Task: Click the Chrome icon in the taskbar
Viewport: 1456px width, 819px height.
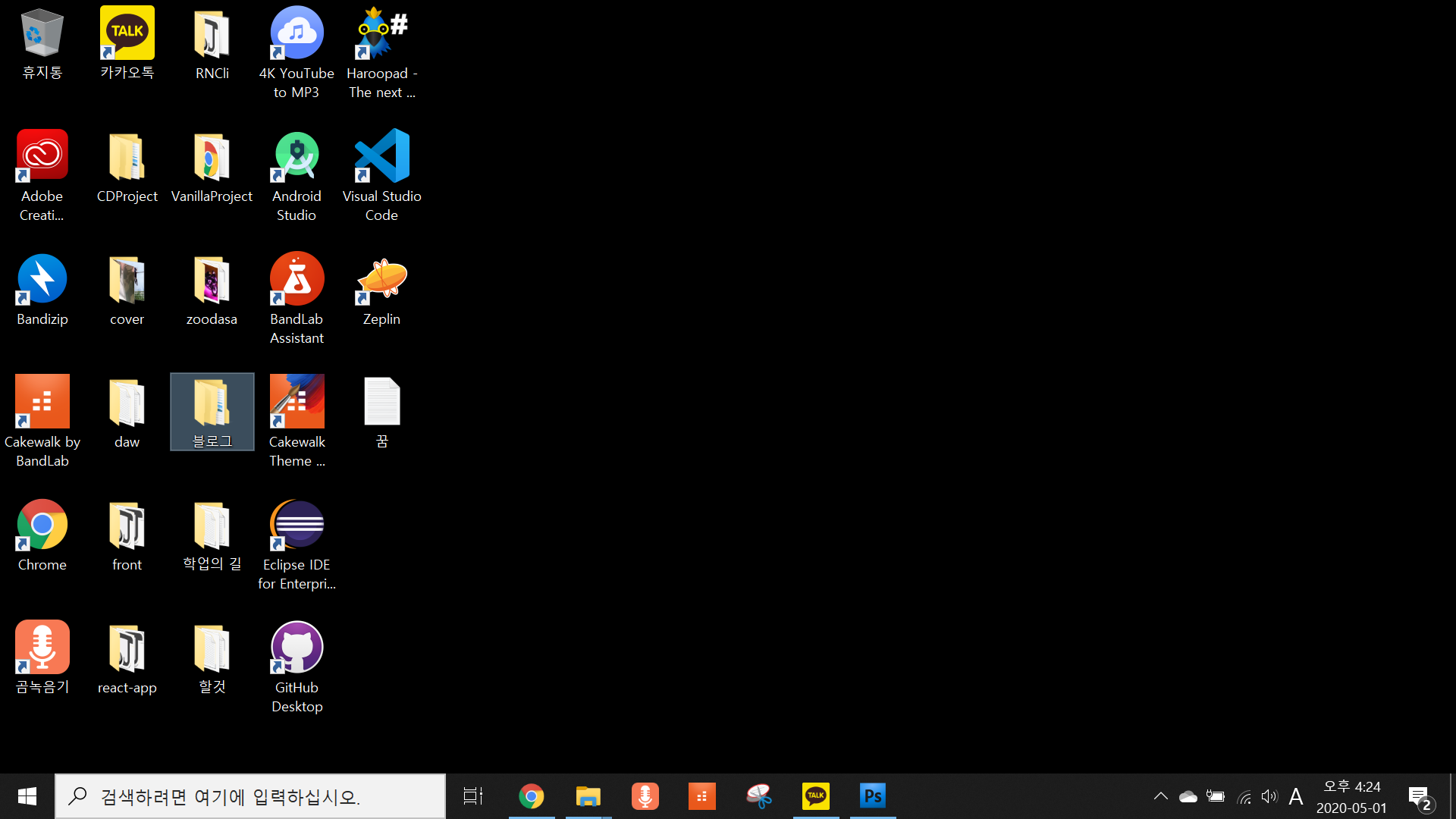Action: point(531,796)
